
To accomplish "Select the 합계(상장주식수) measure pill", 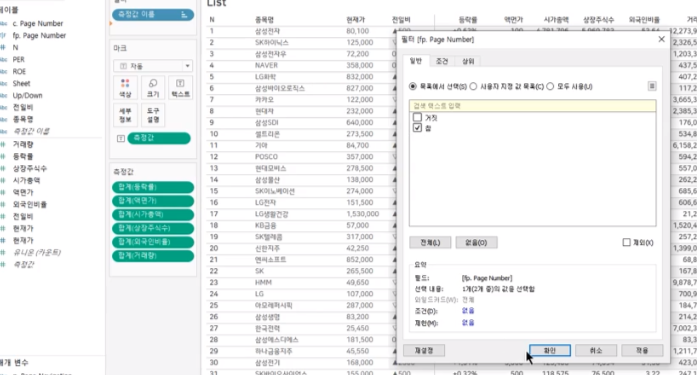I will tap(153, 228).
